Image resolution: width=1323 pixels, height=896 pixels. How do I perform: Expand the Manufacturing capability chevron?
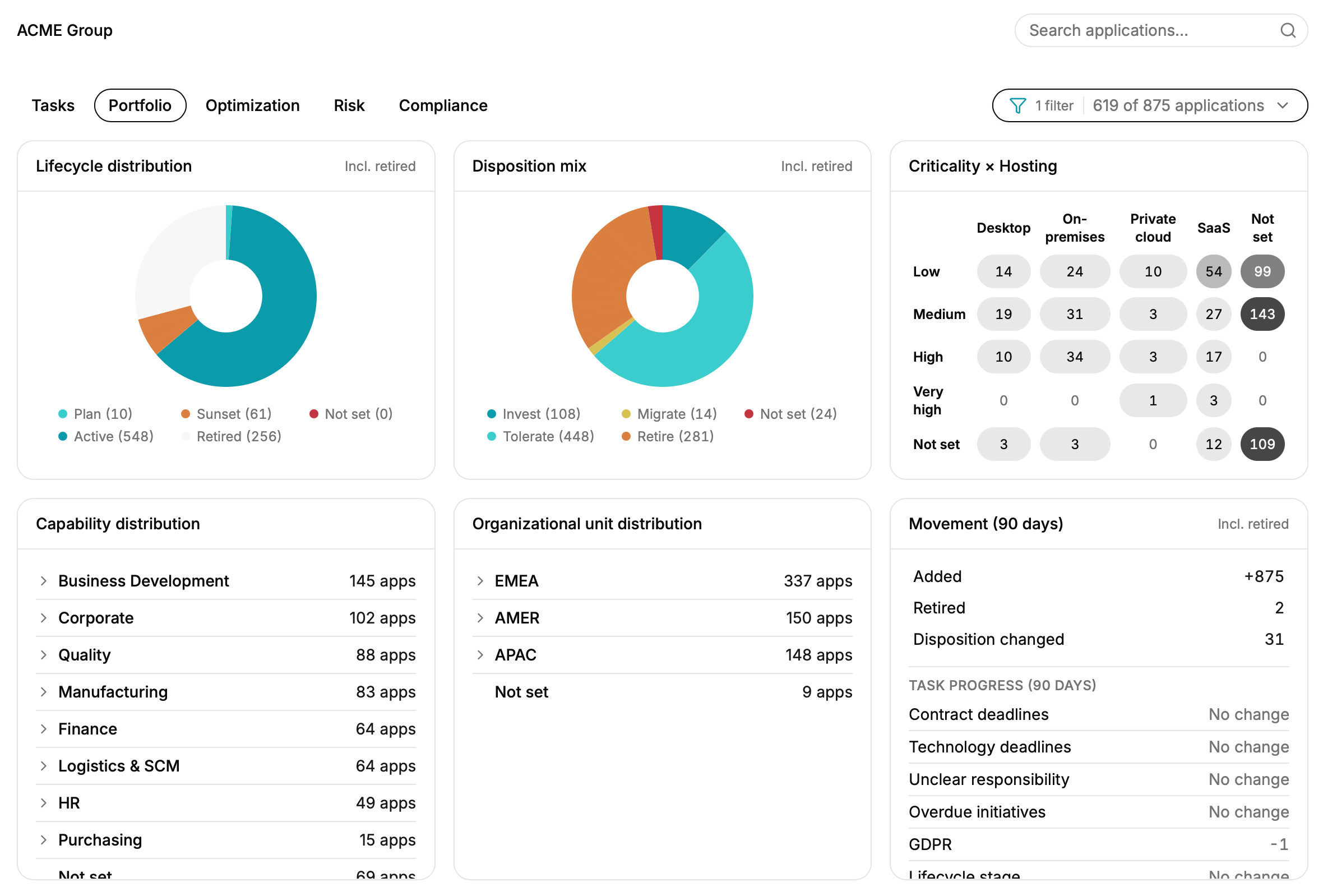click(x=44, y=692)
